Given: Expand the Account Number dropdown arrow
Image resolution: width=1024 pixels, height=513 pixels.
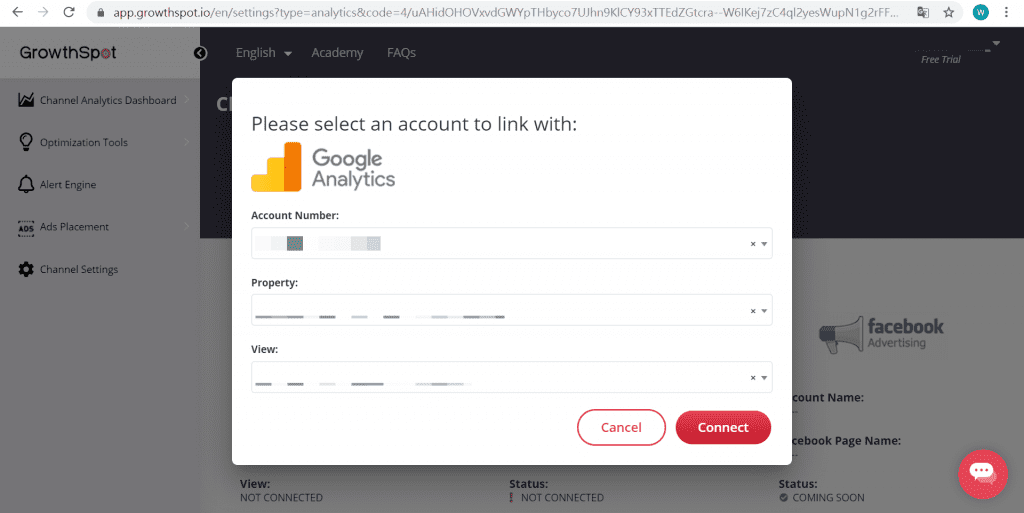Looking at the screenshot, I should 764,244.
